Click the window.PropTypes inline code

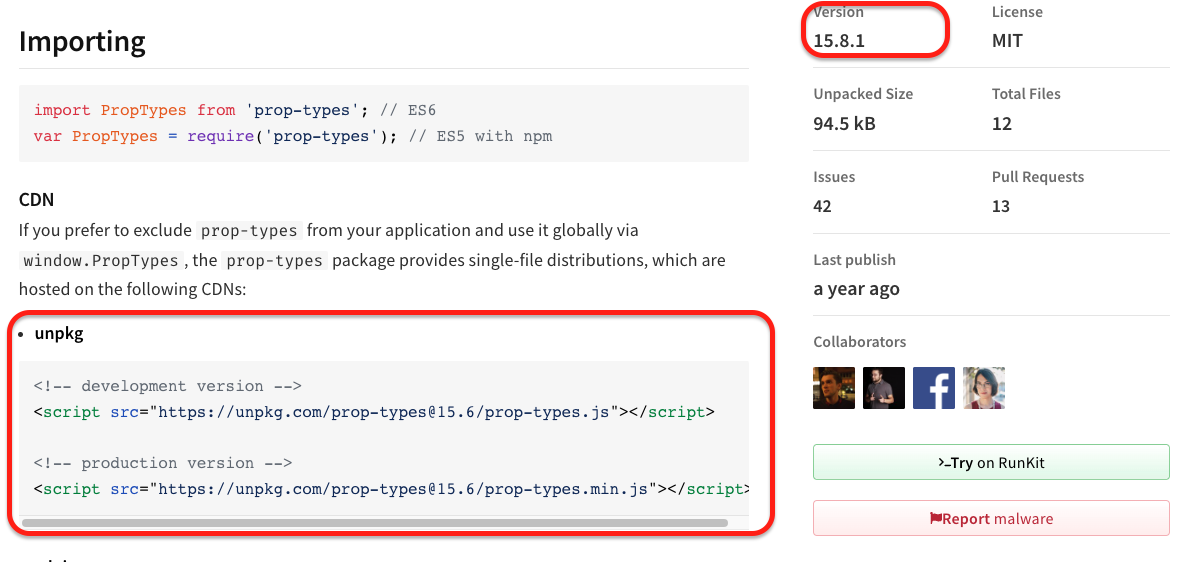tap(100, 261)
